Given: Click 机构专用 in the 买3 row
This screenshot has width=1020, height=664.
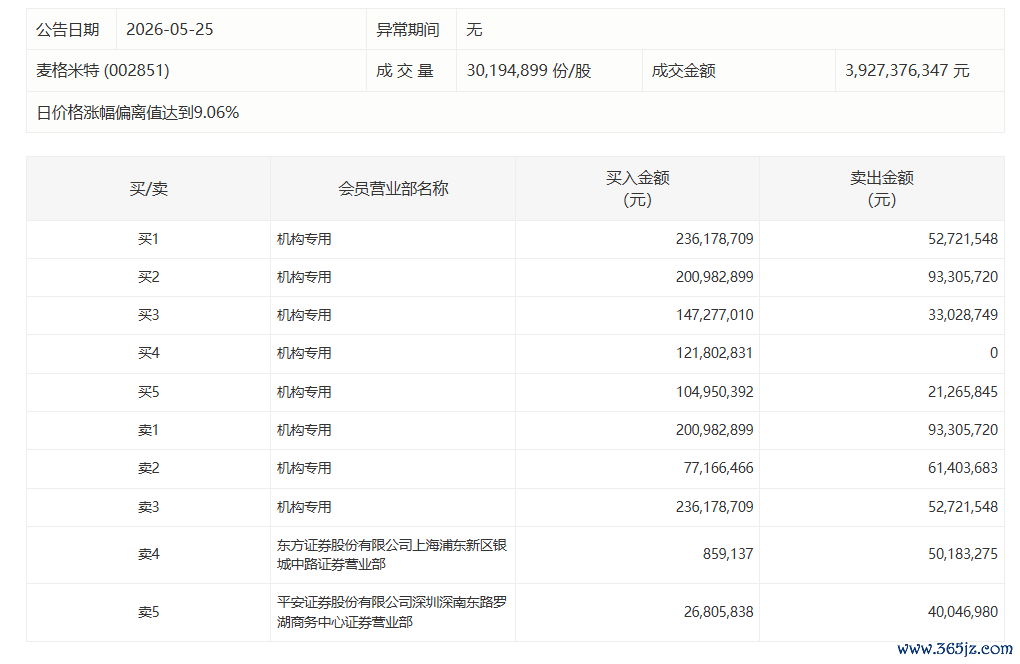Looking at the screenshot, I should pos(304,315).
